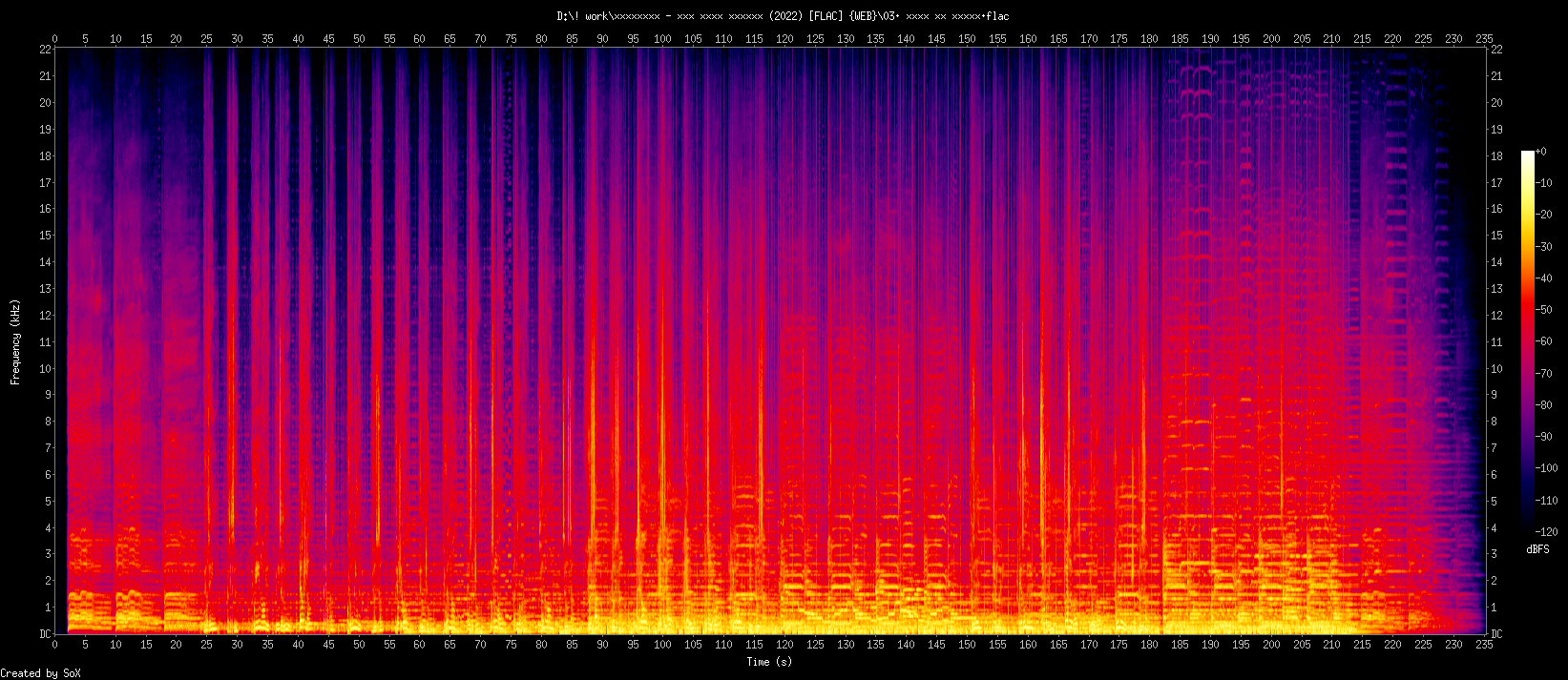Image resolution: width=1568 pixels, height=680 pixels.
Task: Click the 150 tick on the top time axis
Action: point(967,39)
